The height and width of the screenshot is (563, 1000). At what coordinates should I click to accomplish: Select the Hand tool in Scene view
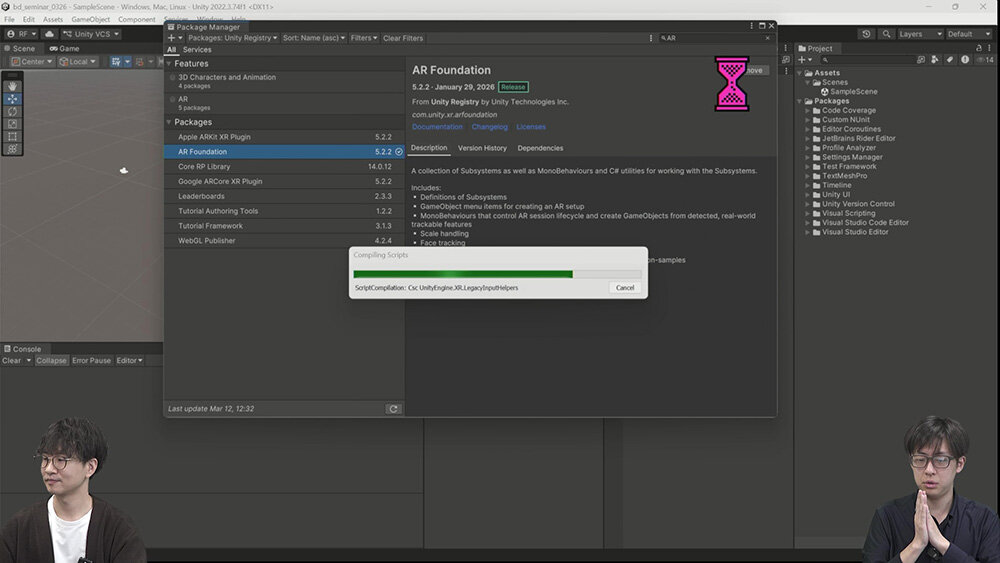[12, 86]
